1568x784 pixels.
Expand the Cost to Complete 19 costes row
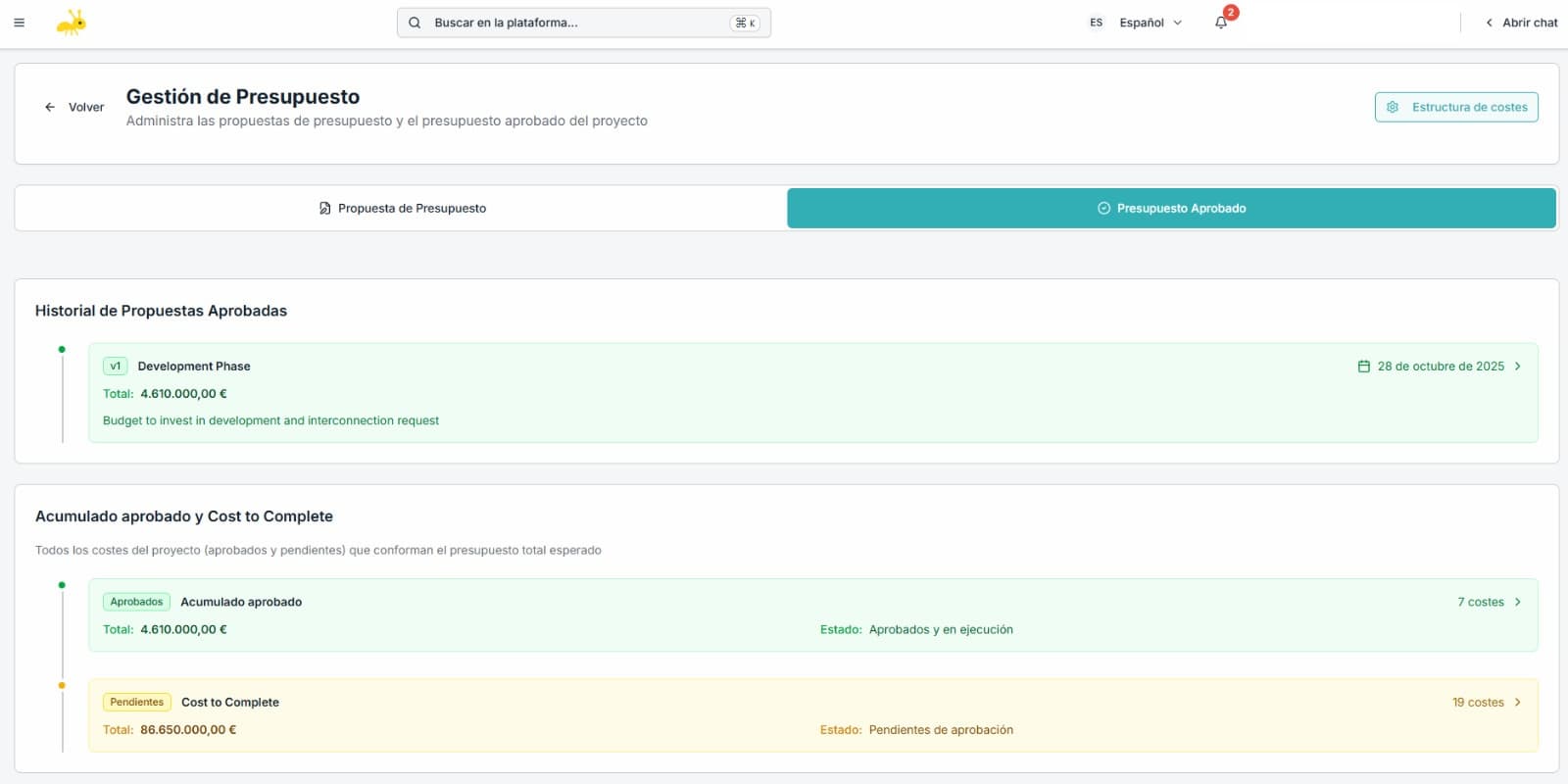pyautogui.click(x=1517, y=703)
